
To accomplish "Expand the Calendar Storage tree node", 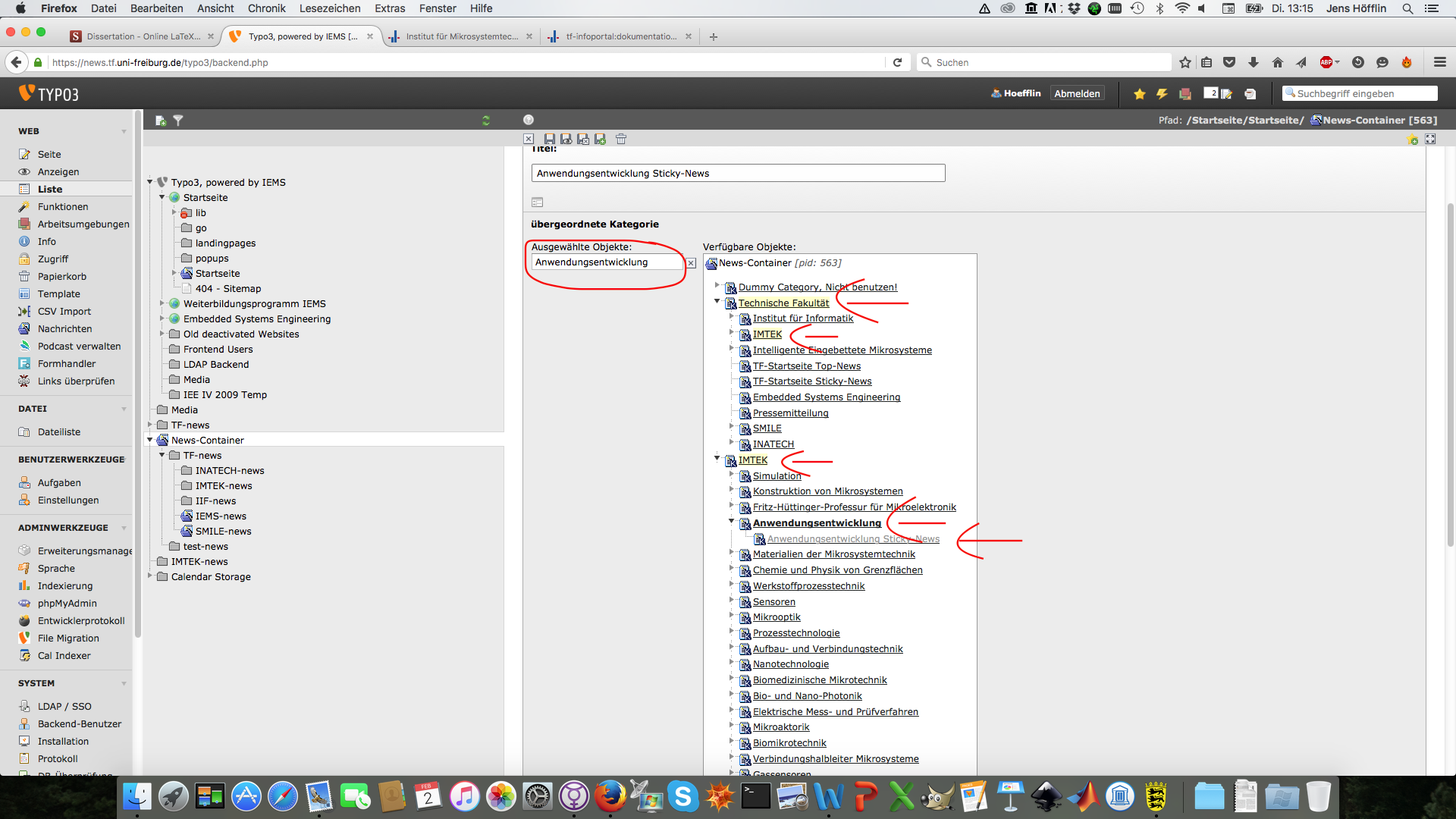I will click(x=150, y=576).
